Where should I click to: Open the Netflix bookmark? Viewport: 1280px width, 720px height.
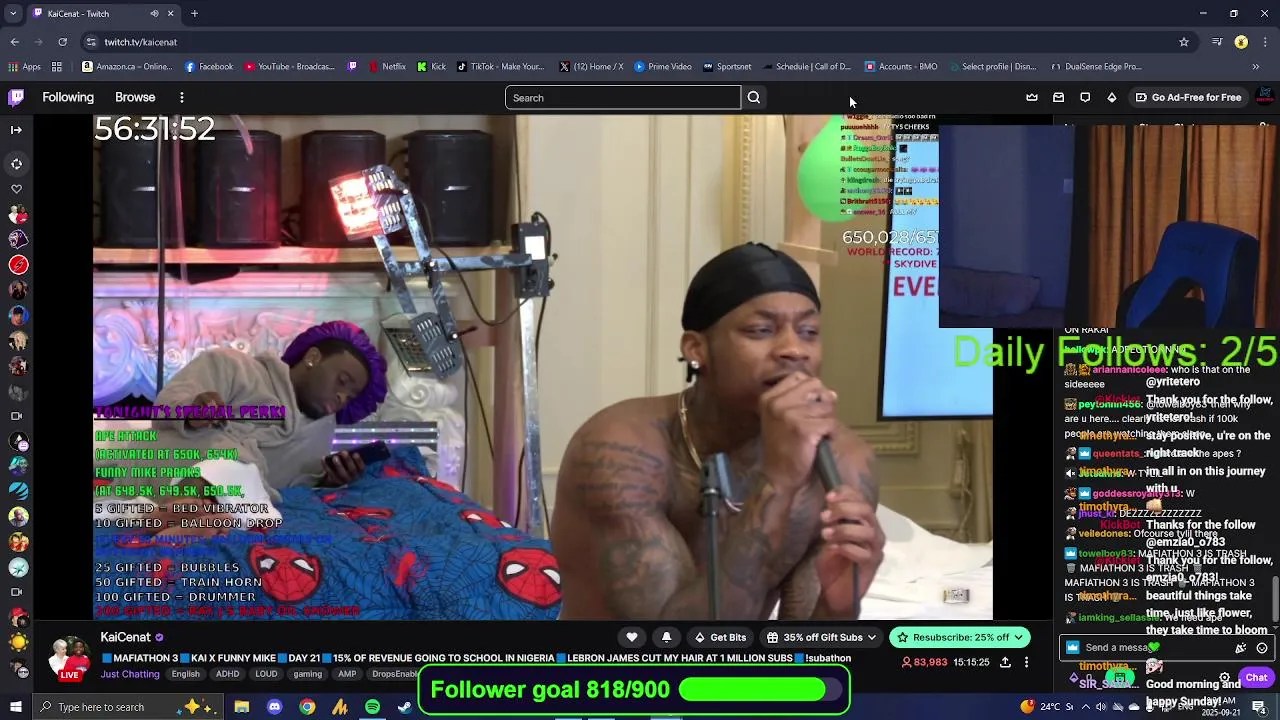pyautogui.click(x=387, y=67)
